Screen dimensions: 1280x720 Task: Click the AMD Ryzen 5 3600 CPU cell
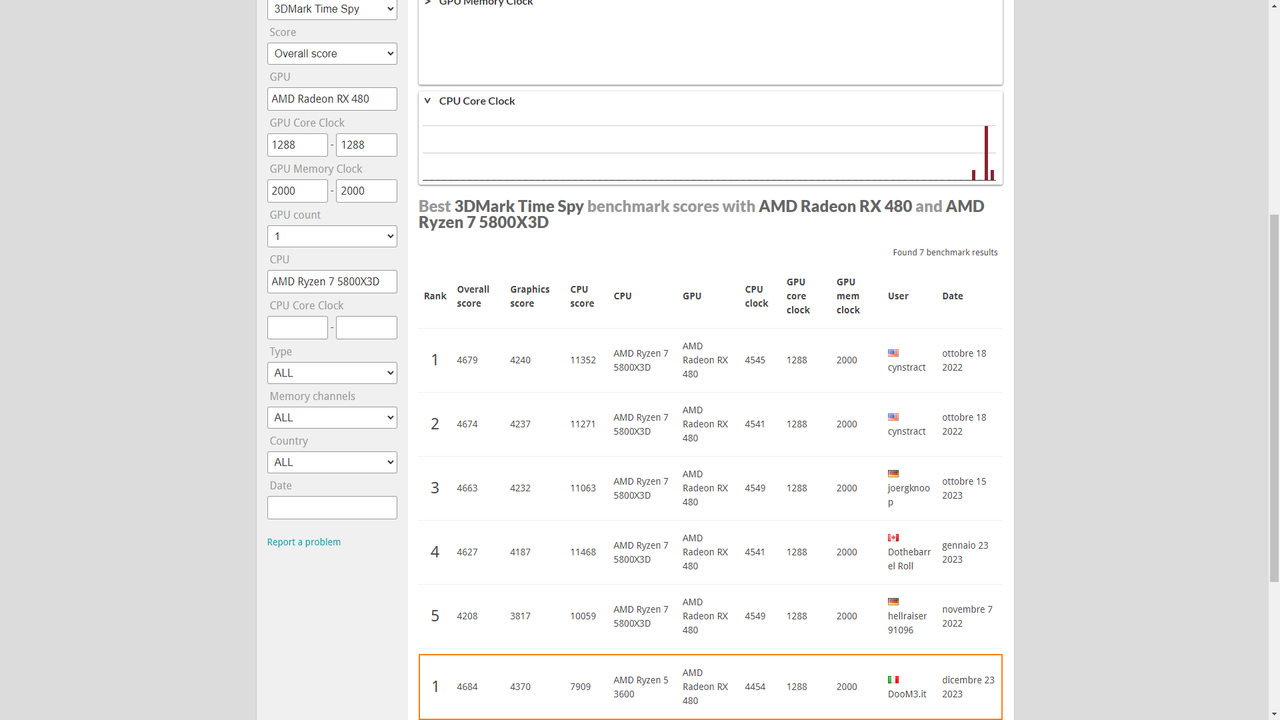[641, 687]
